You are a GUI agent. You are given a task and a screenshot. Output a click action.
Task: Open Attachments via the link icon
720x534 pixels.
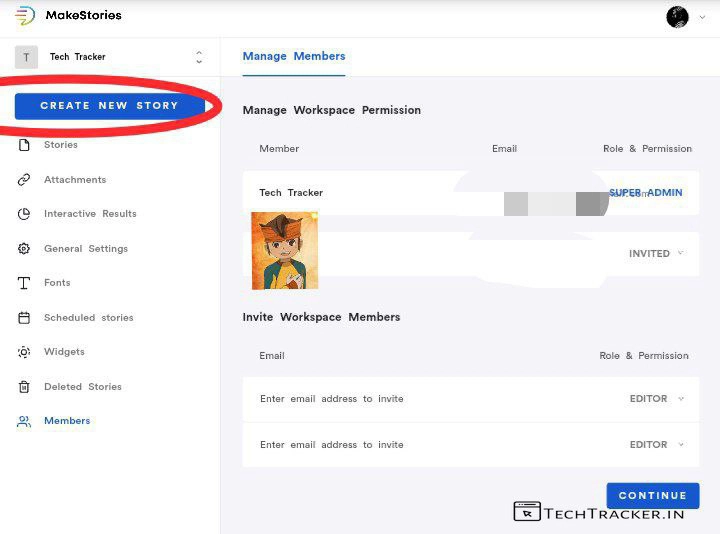24,180
